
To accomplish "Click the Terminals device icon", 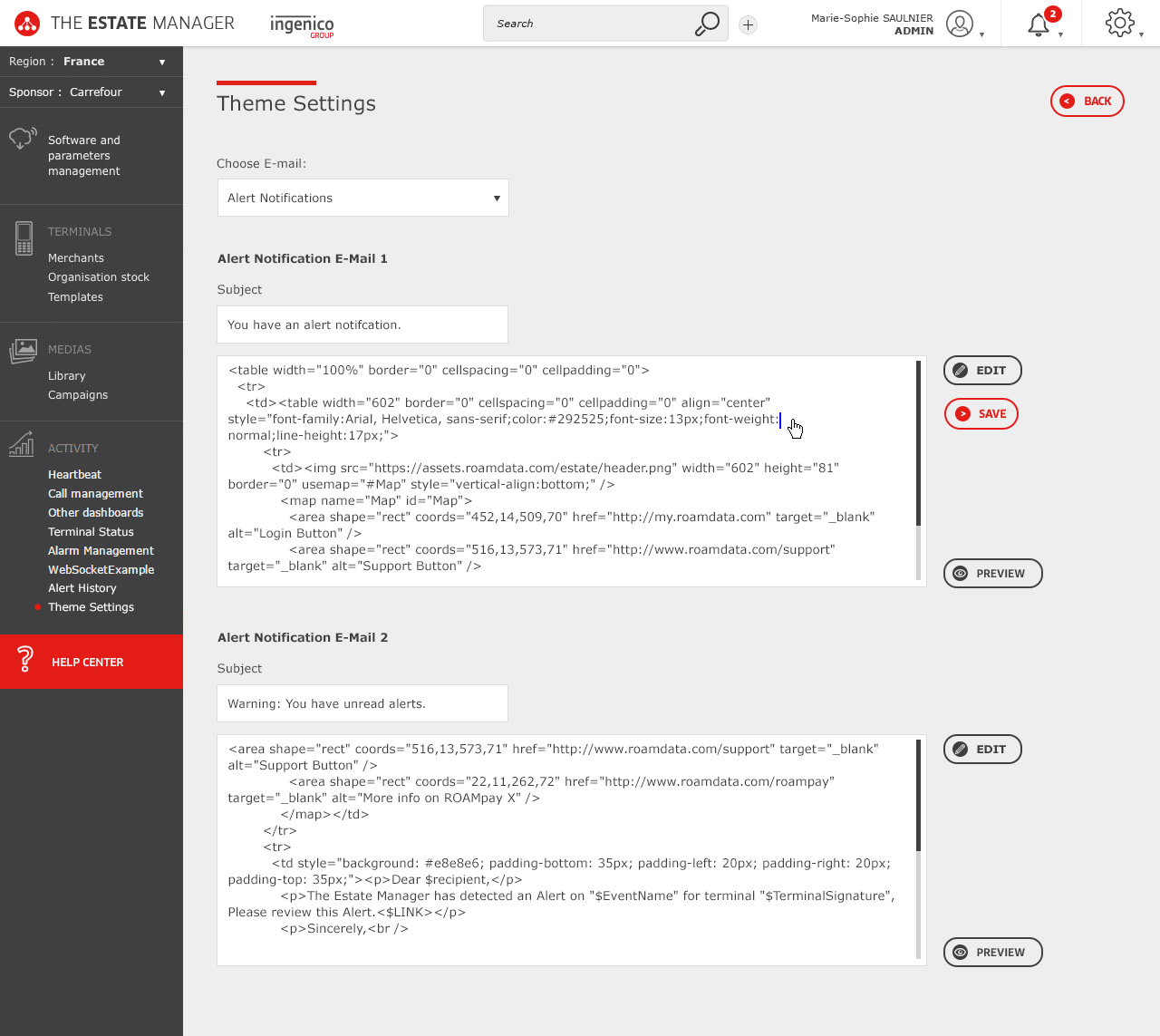I will 24,238.
